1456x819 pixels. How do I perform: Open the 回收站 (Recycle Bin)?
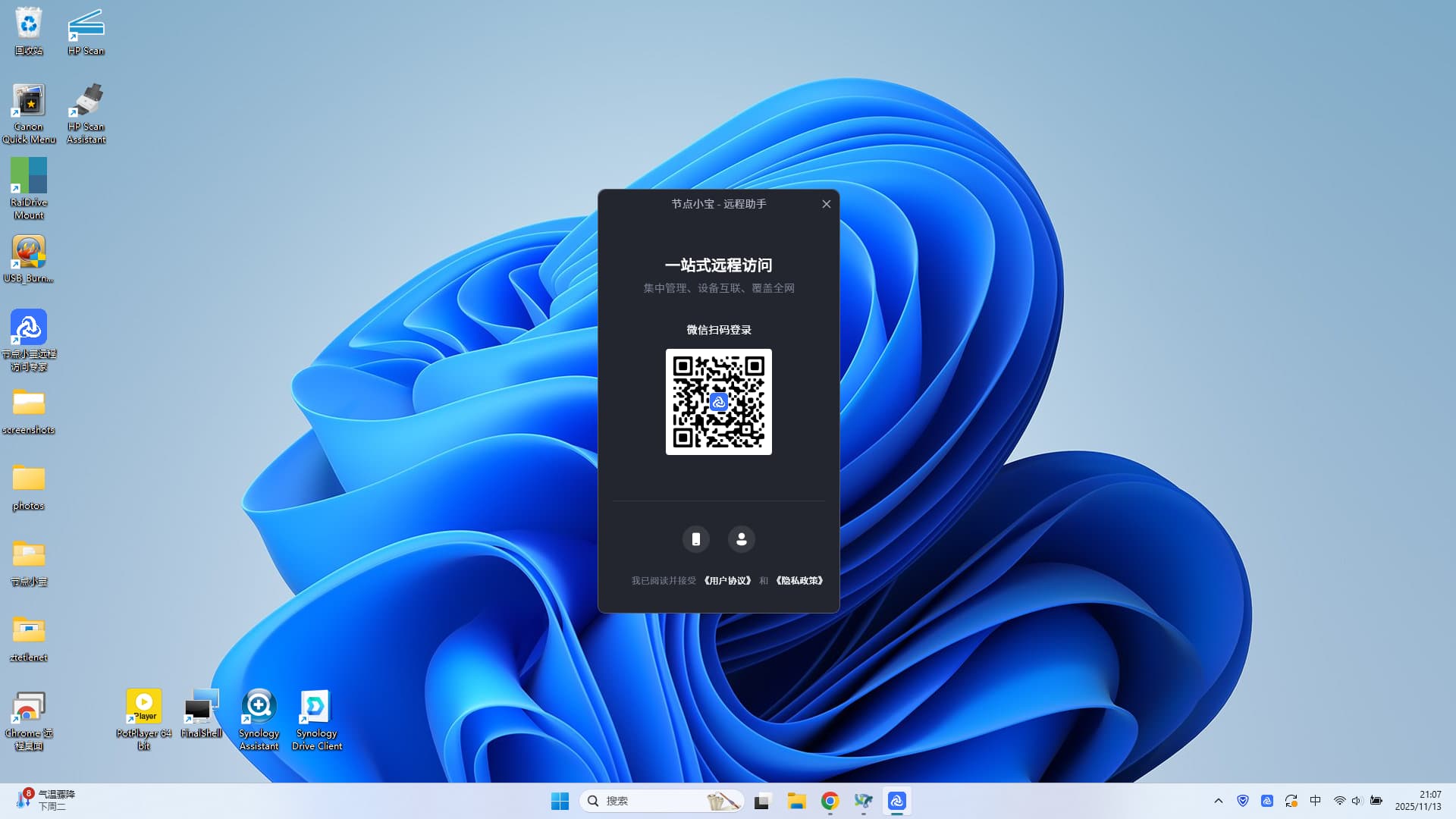point(29,23)
